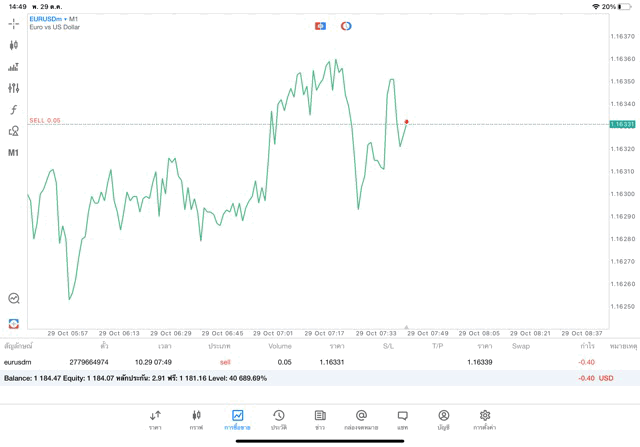The height and width of the screenshot is (447, 640).
Task: Click the SELL 0.05 order line label
Action: [x=45, y=120]
